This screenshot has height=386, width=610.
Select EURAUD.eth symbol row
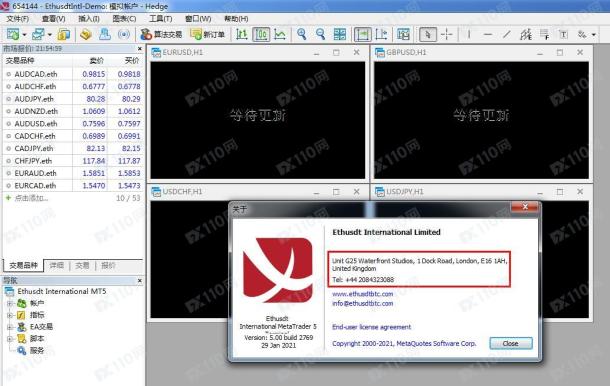click(x=73, y=173)
